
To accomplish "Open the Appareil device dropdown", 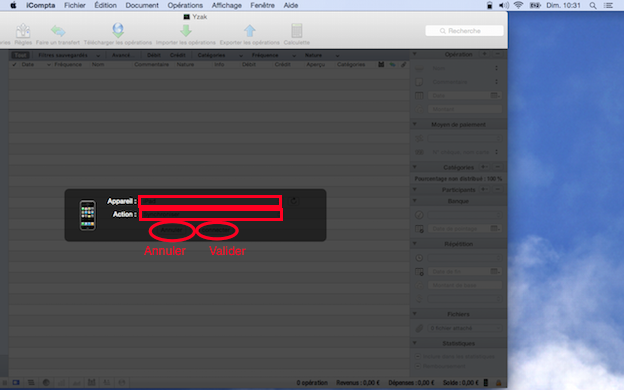I will [210, 201].
